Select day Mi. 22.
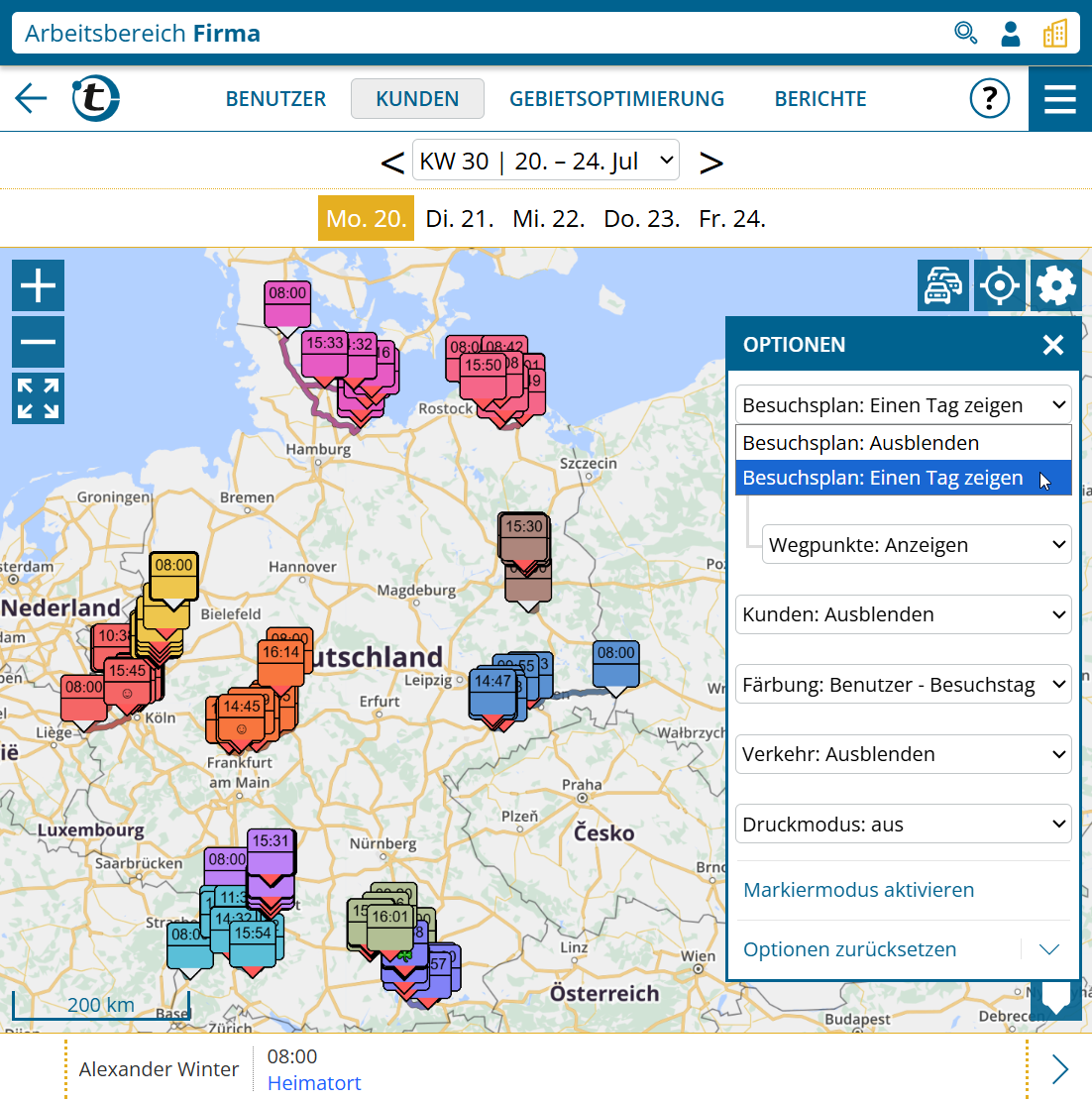This screenshot has width=1092, height=1102. click(x=548, y=219)
